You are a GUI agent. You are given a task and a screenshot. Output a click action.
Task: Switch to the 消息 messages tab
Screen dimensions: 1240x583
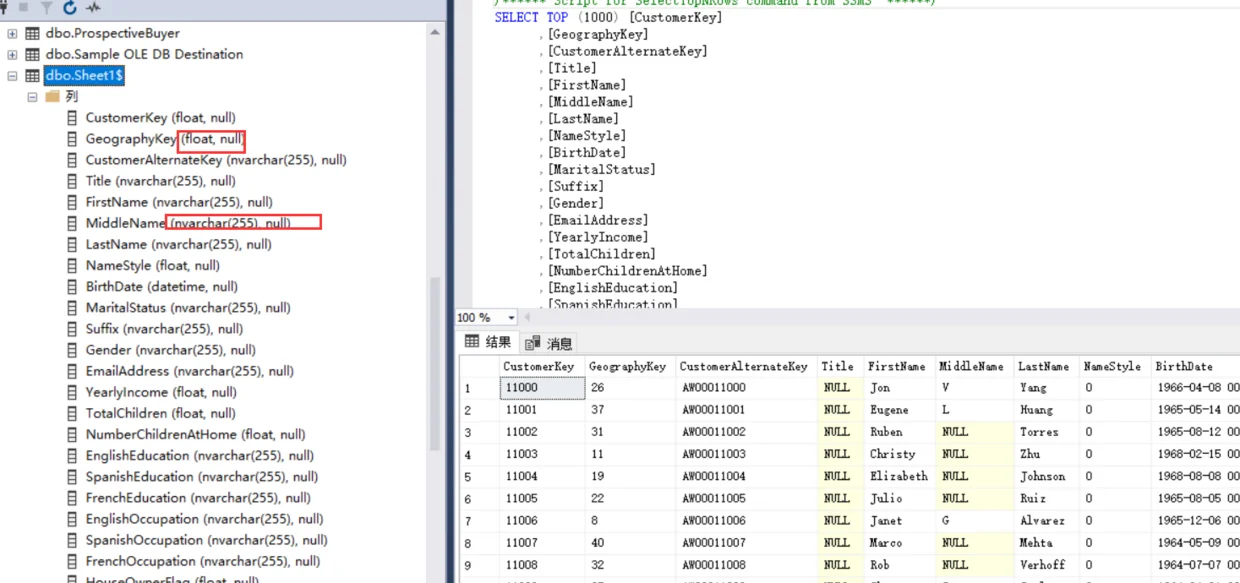pos(549,343)
